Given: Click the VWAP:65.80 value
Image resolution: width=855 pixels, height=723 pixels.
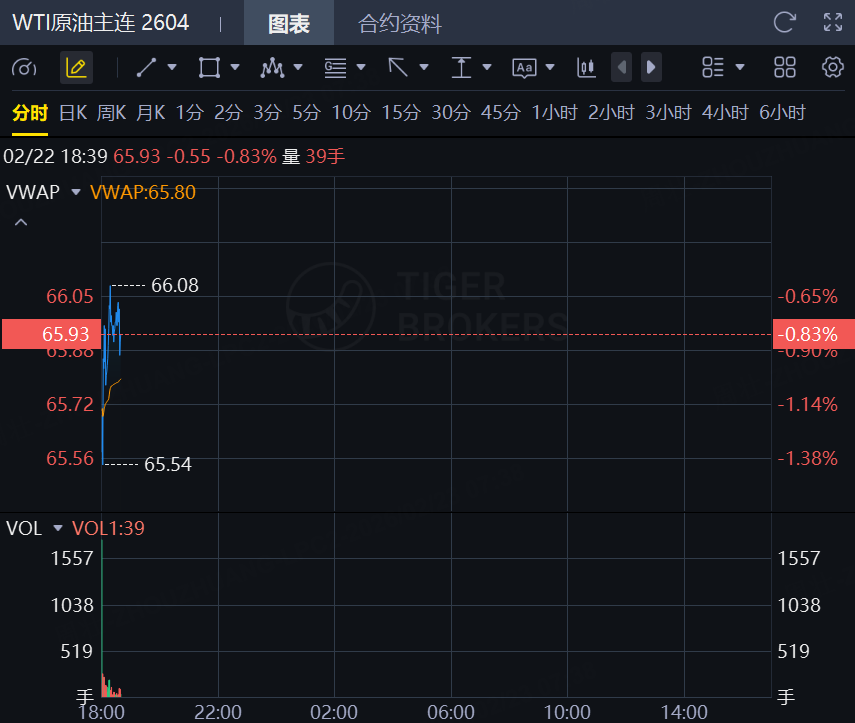Looking at the screenshot, I should click(x=143, y=192).
